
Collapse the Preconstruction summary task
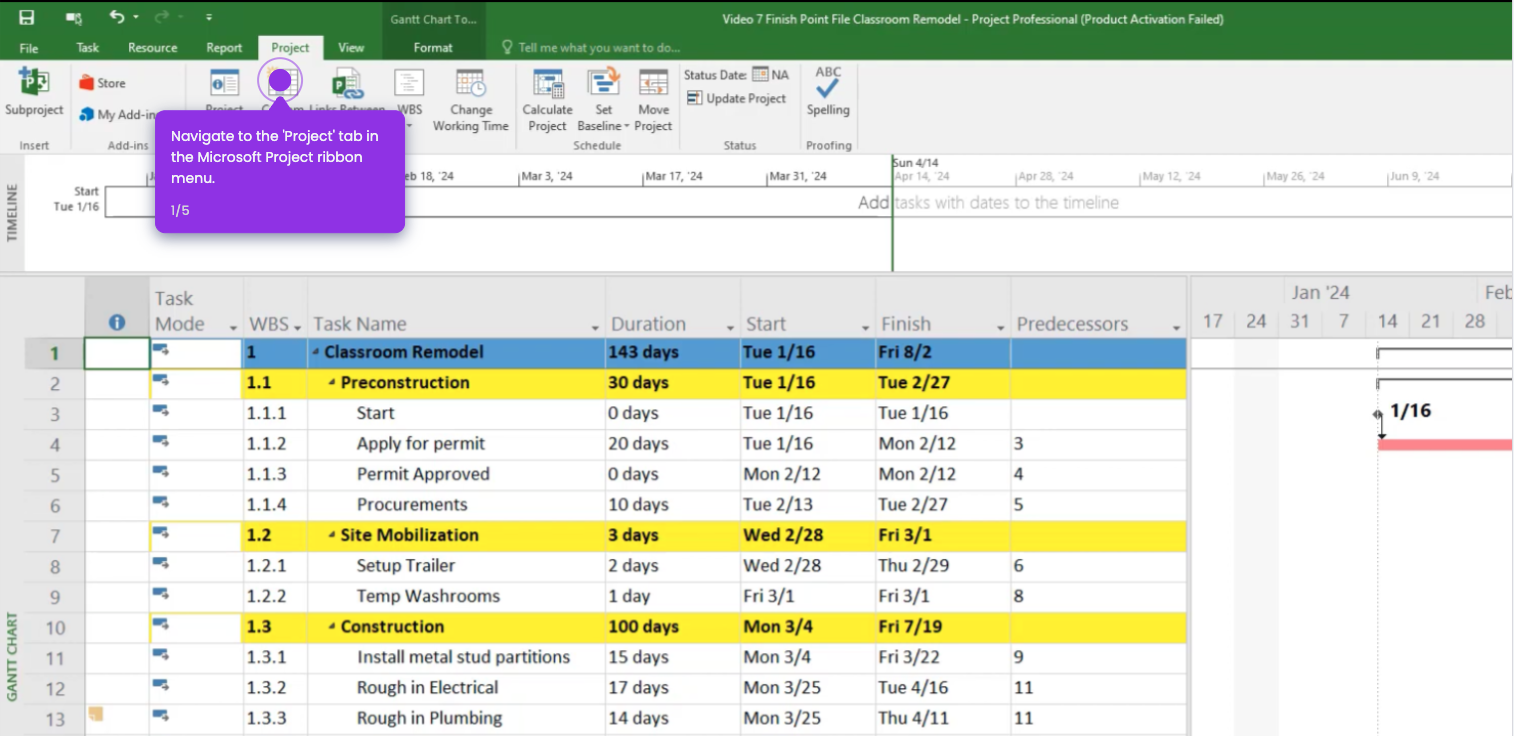pyautogui.click(x=332, y=383)
